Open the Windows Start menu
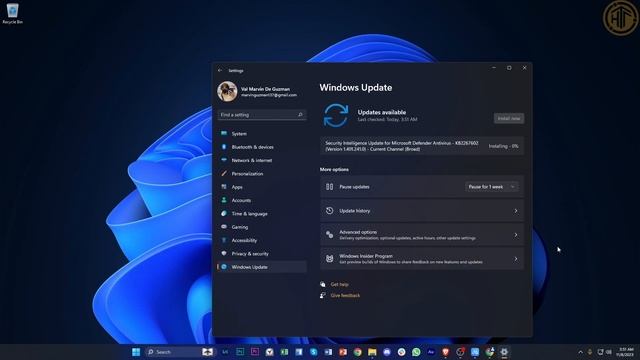This screenshot has height=360, width=640. pos(136,352)
